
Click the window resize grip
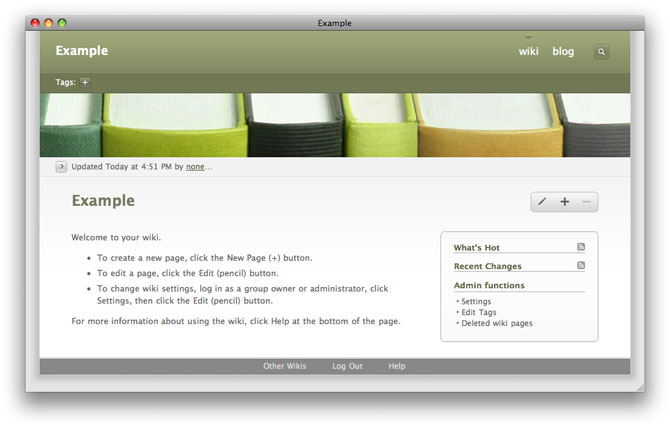click(x=641, y=387)
